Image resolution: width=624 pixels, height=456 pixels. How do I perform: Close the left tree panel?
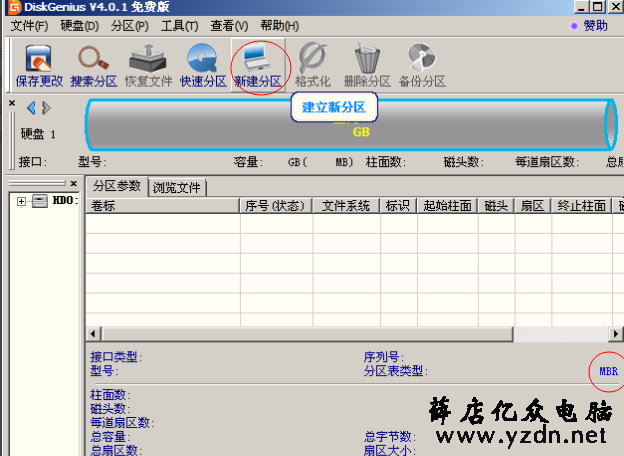click(x=74, y=183)
